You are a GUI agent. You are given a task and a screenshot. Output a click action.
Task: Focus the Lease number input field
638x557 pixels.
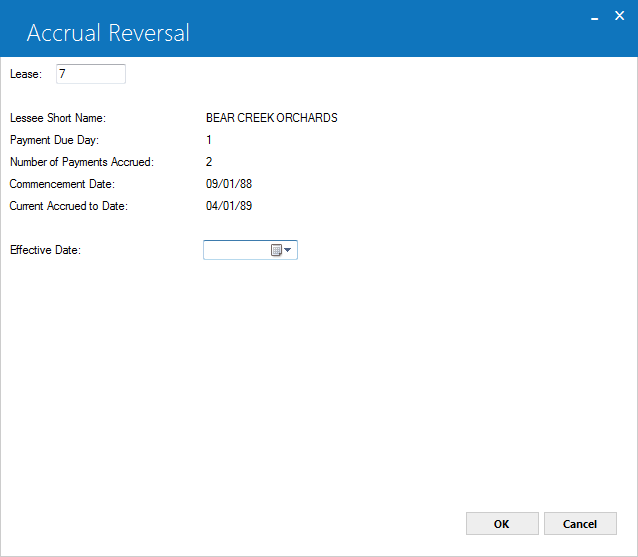click(x=91, y=74)
